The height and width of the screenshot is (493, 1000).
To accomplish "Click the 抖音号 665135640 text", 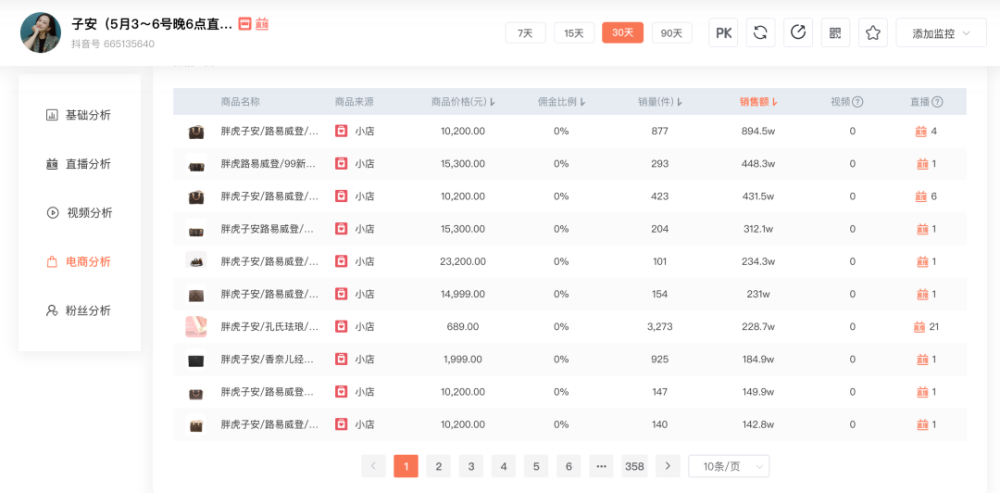I will tap(113, 44).
